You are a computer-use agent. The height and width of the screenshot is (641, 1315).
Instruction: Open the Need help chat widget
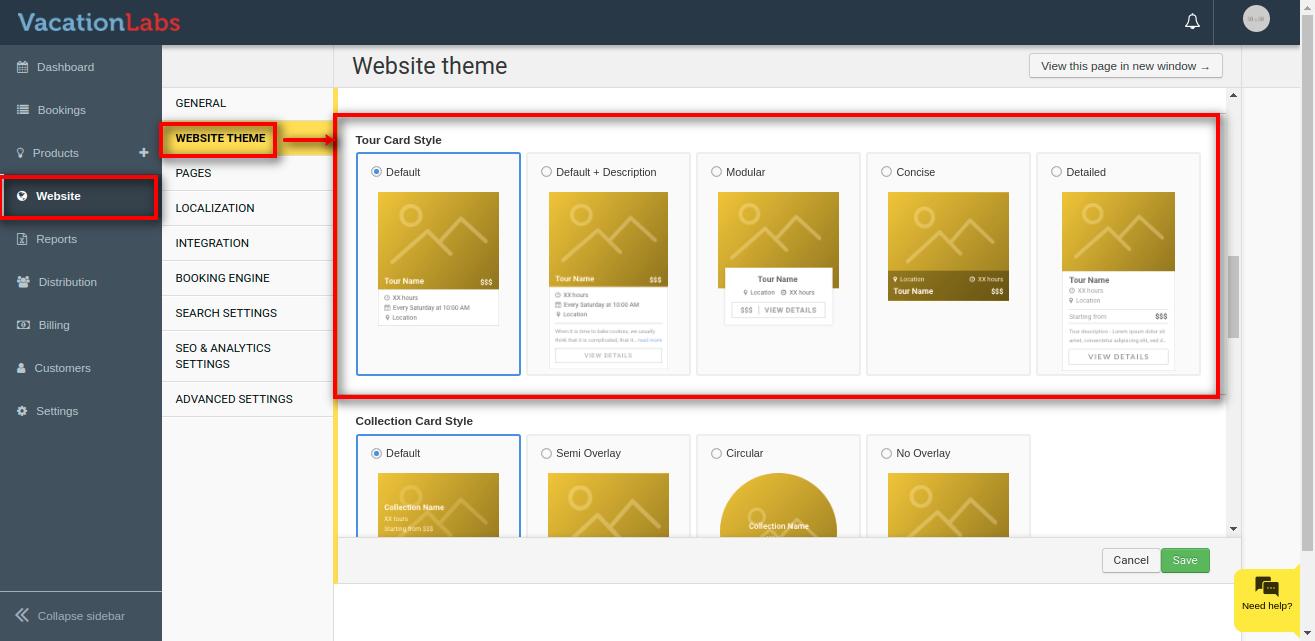pyautogui.click(x=1266, y=594)
